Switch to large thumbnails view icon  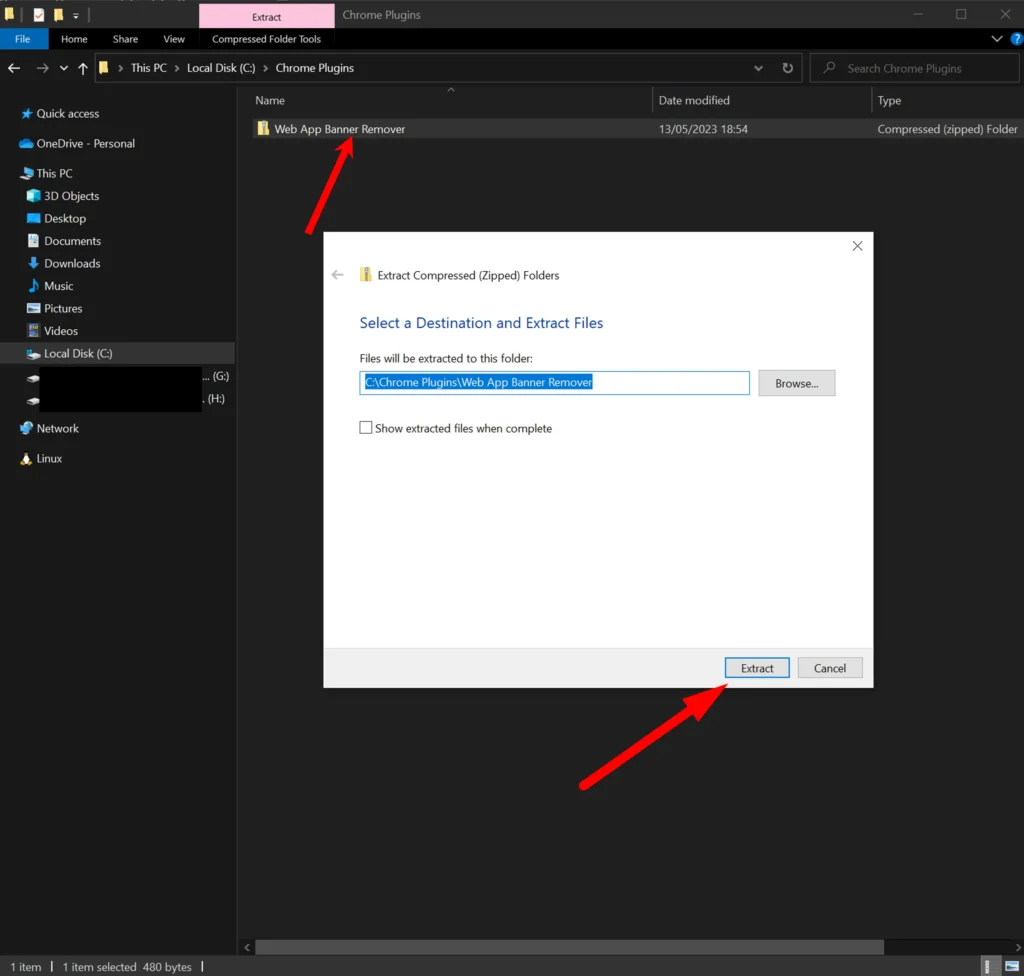(x=1010, y=966)
